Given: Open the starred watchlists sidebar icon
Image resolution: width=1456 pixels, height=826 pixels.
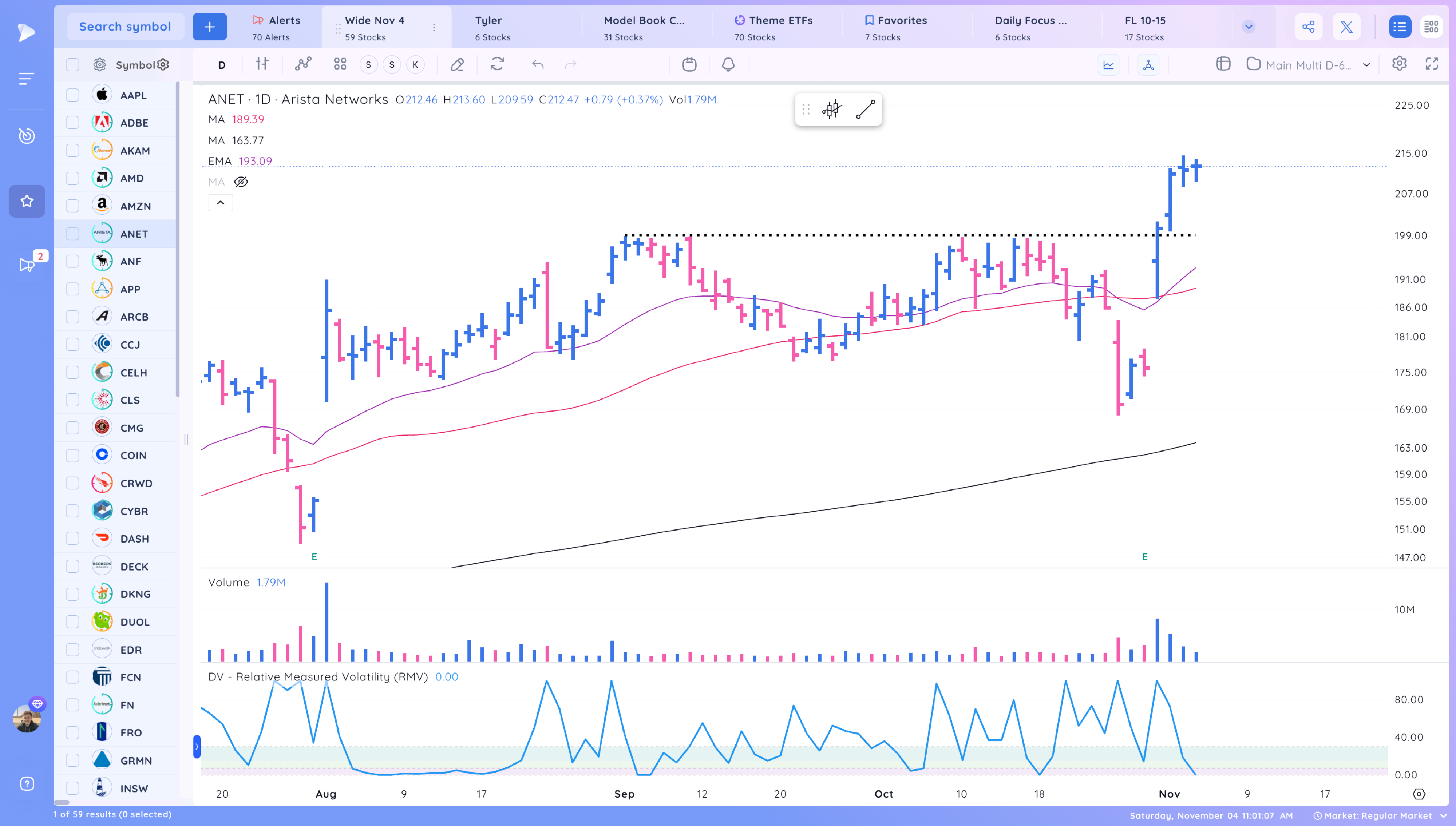Looking at the screenshot, I should click(27, 201).
